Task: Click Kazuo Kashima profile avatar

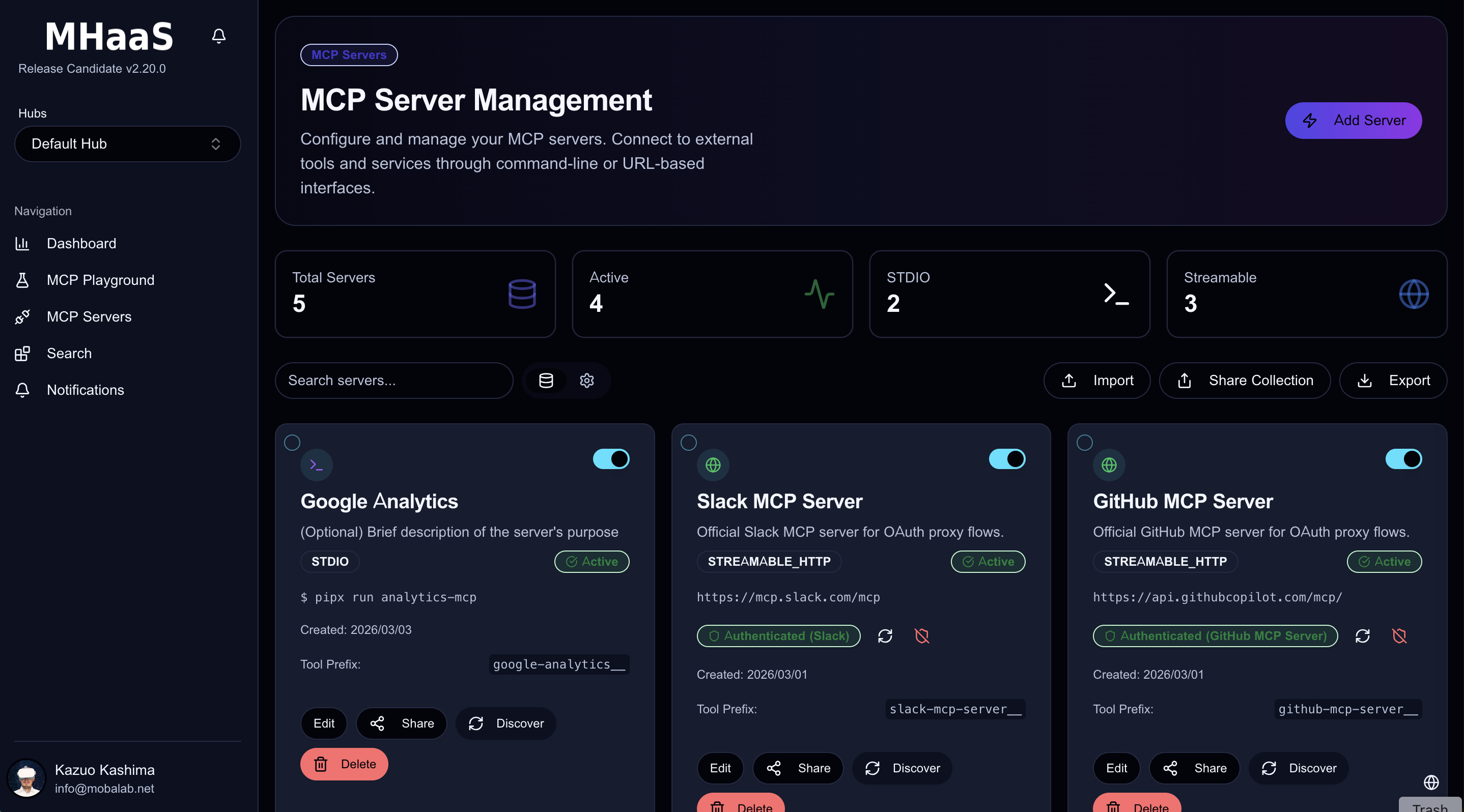Action: (x=26, y=778)
